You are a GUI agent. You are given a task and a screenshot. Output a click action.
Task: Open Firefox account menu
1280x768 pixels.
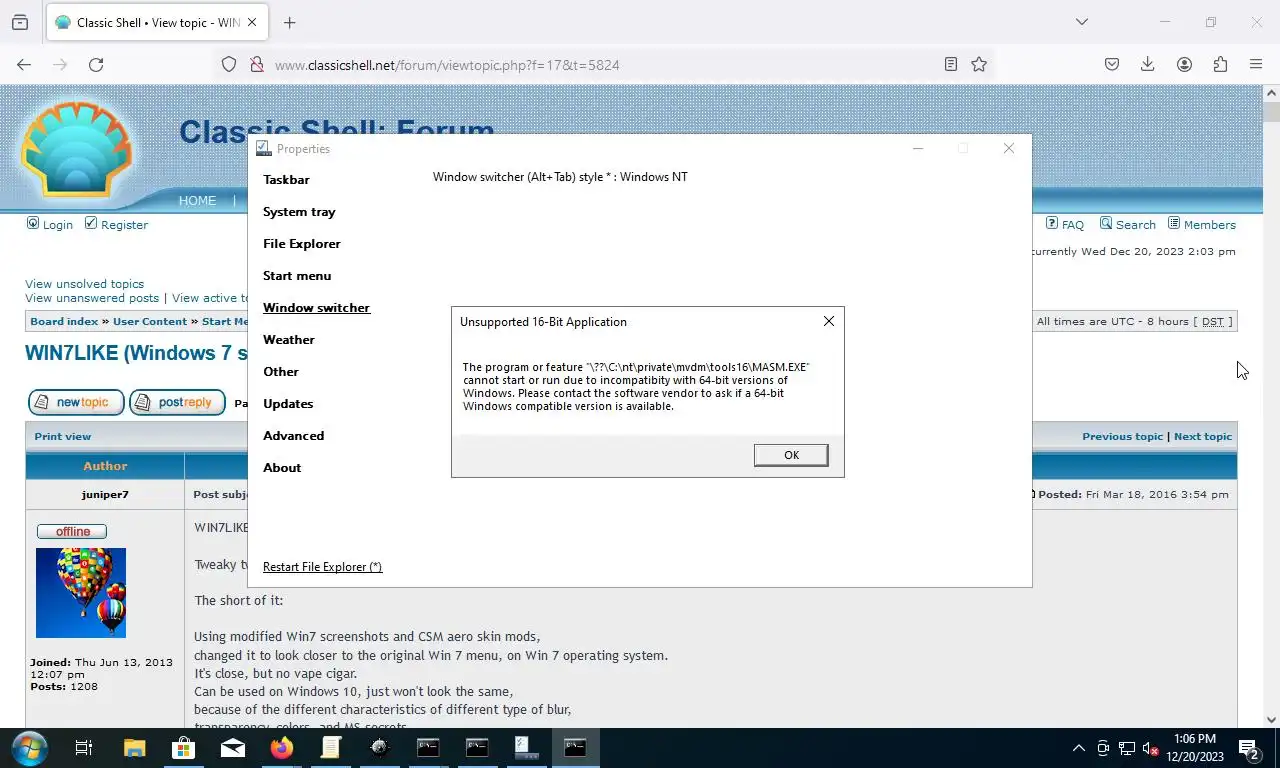(1184, 65)
